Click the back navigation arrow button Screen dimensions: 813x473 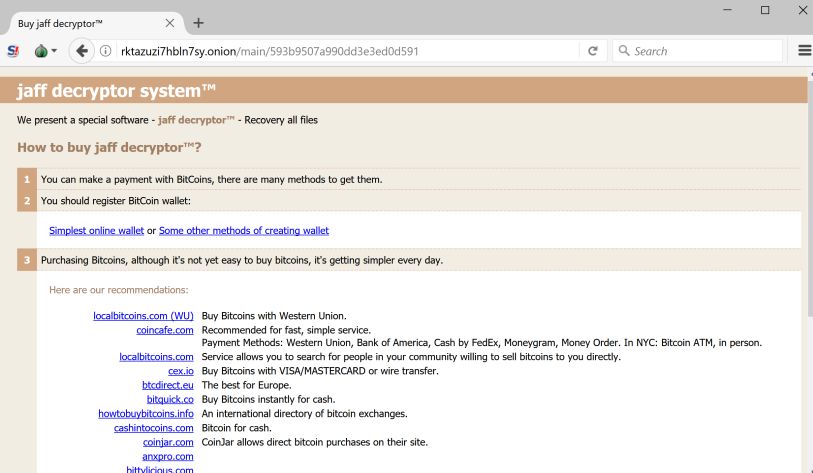pyautogui.click(x=81, y=51)
